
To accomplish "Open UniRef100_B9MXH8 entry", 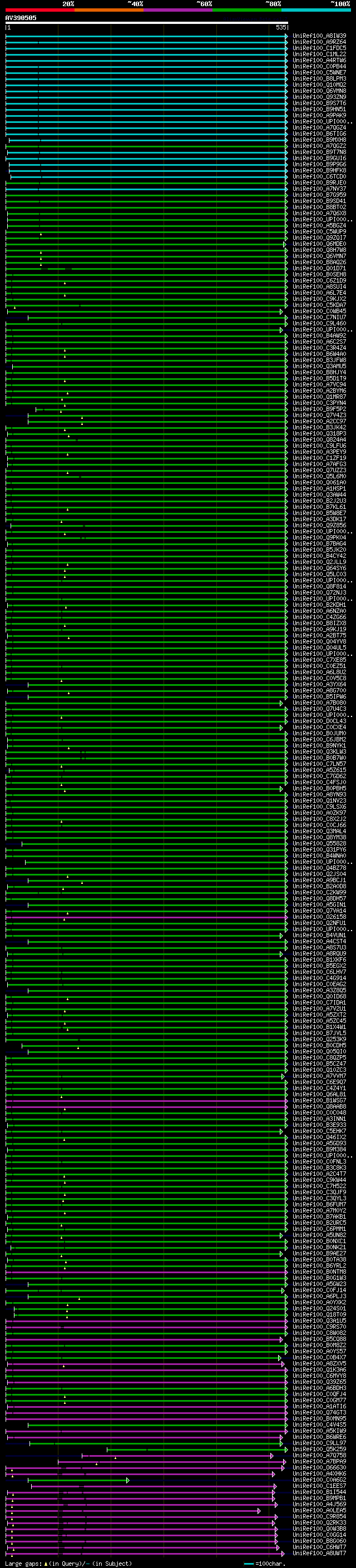I will tap(319, 140).
